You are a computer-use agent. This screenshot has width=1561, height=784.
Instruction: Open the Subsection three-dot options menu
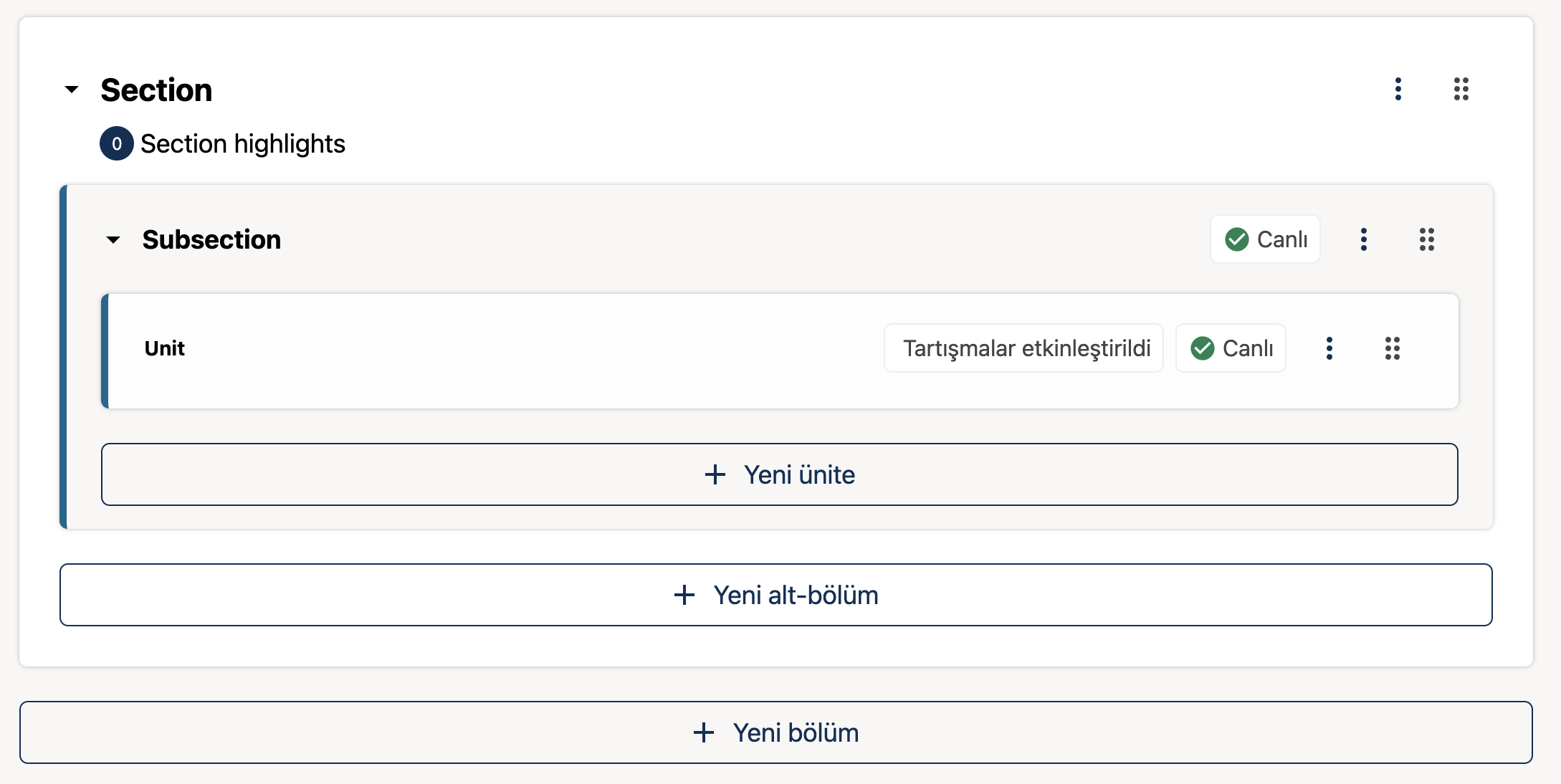point(1363,239)
